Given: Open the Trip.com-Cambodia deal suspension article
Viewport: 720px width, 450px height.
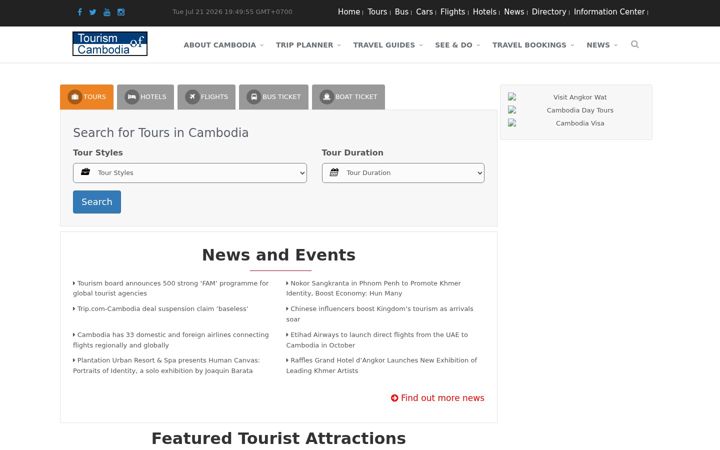Looking at the screenshot, I should 161,309.
